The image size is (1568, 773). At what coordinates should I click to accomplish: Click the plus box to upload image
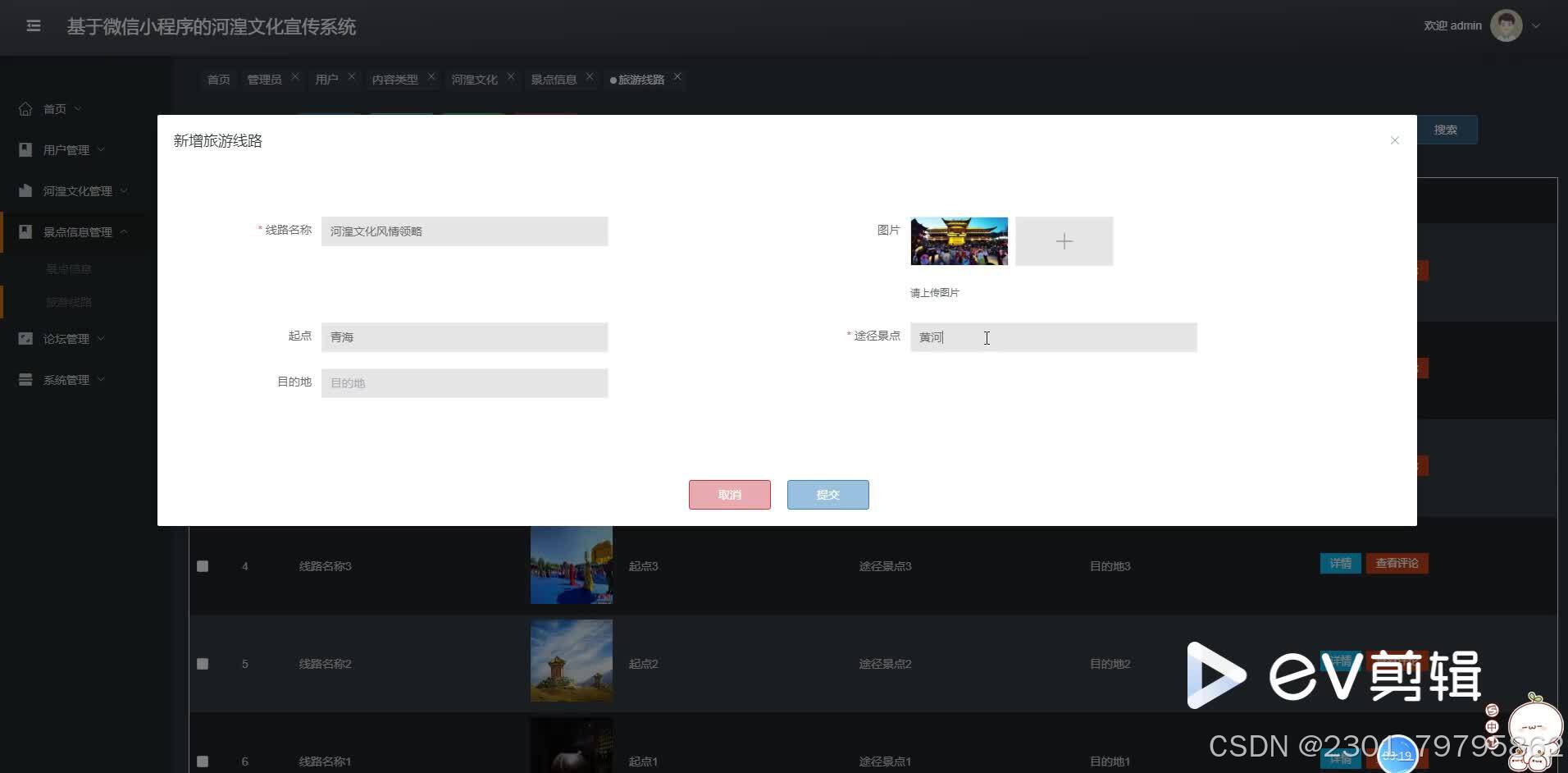1064,241
